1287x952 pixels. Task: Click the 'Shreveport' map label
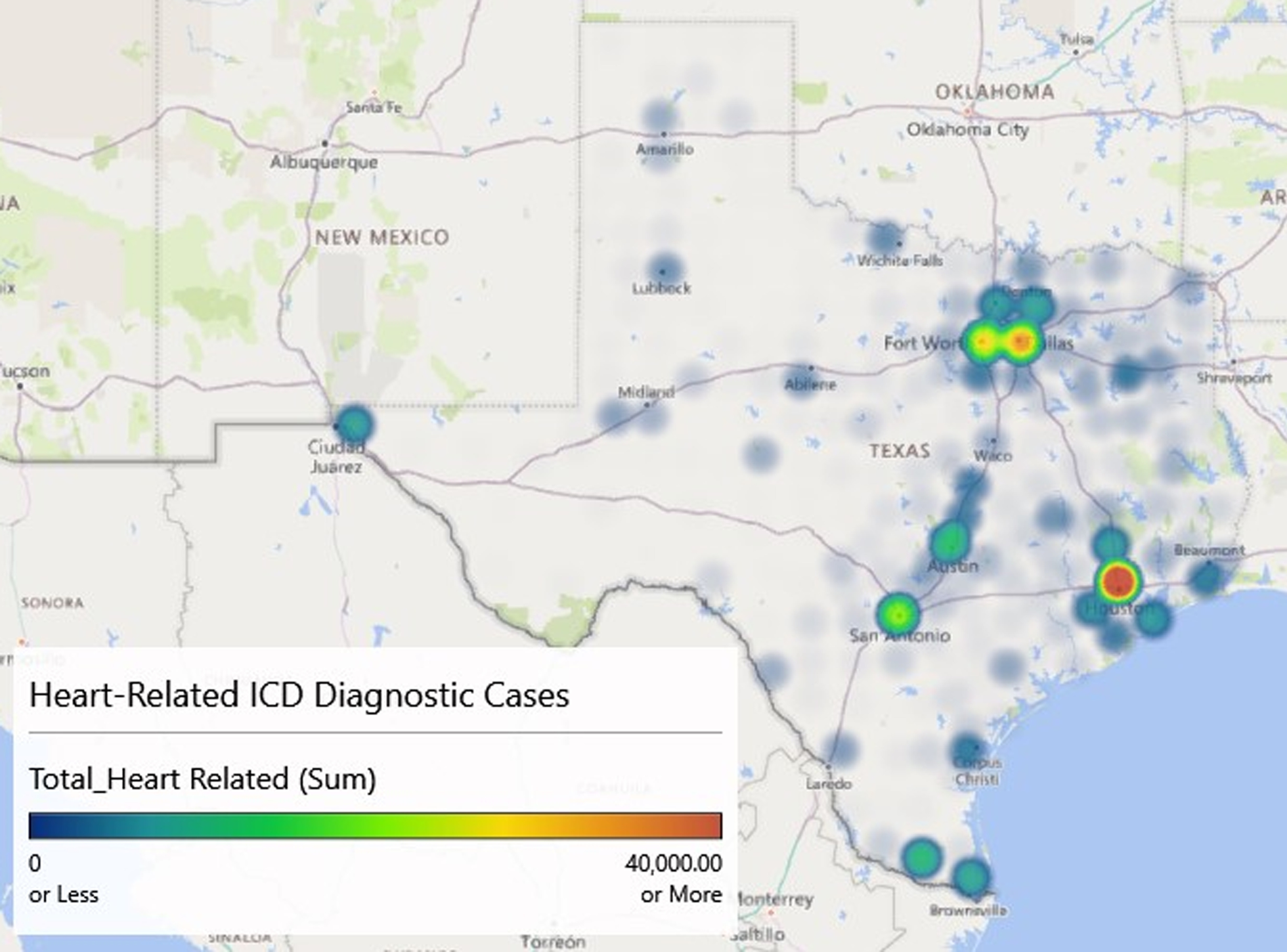pyautogui.click(x=1234, y=378)
